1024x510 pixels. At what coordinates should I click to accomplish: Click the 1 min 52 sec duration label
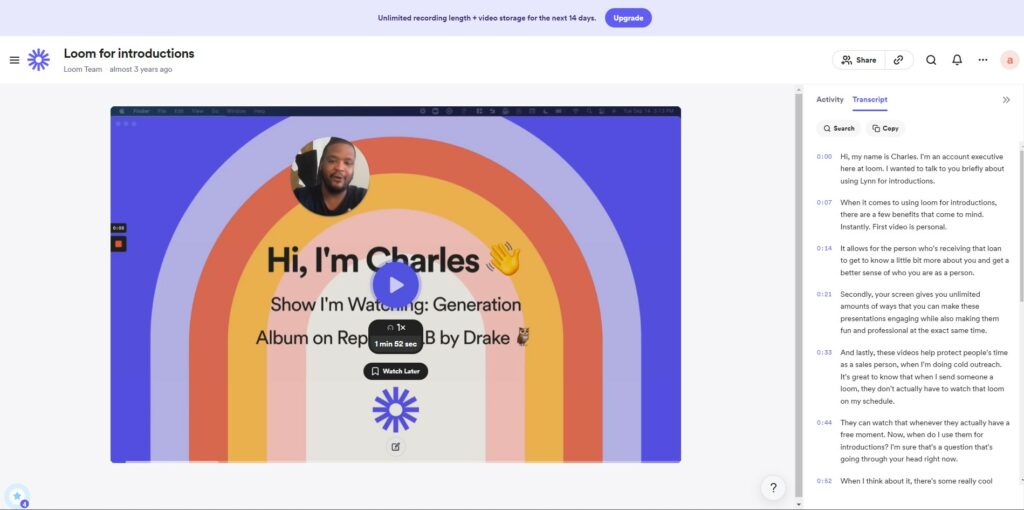click(x=396, y=344)
